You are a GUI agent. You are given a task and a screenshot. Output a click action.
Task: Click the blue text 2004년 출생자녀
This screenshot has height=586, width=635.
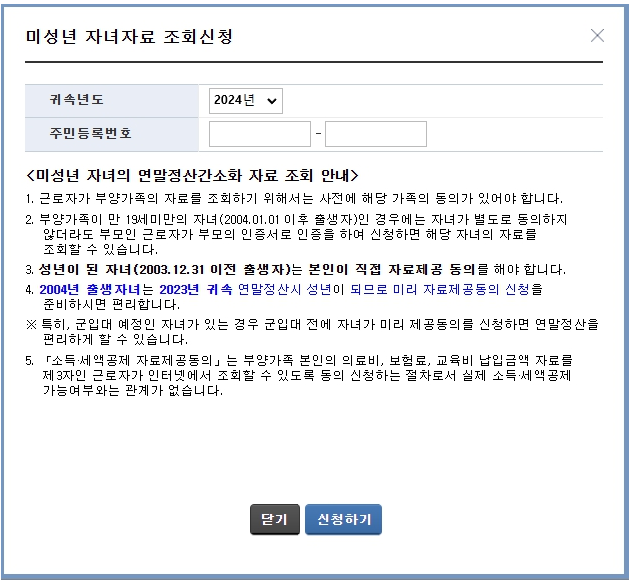[x=89, y=290]
